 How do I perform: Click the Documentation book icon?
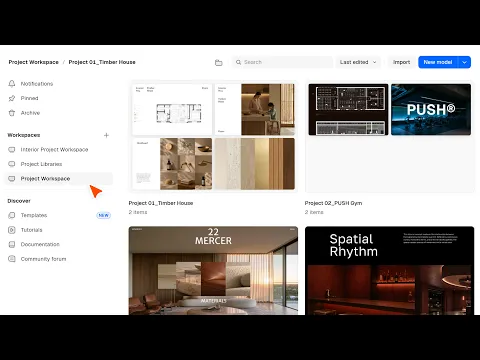[x=12, y=244]
